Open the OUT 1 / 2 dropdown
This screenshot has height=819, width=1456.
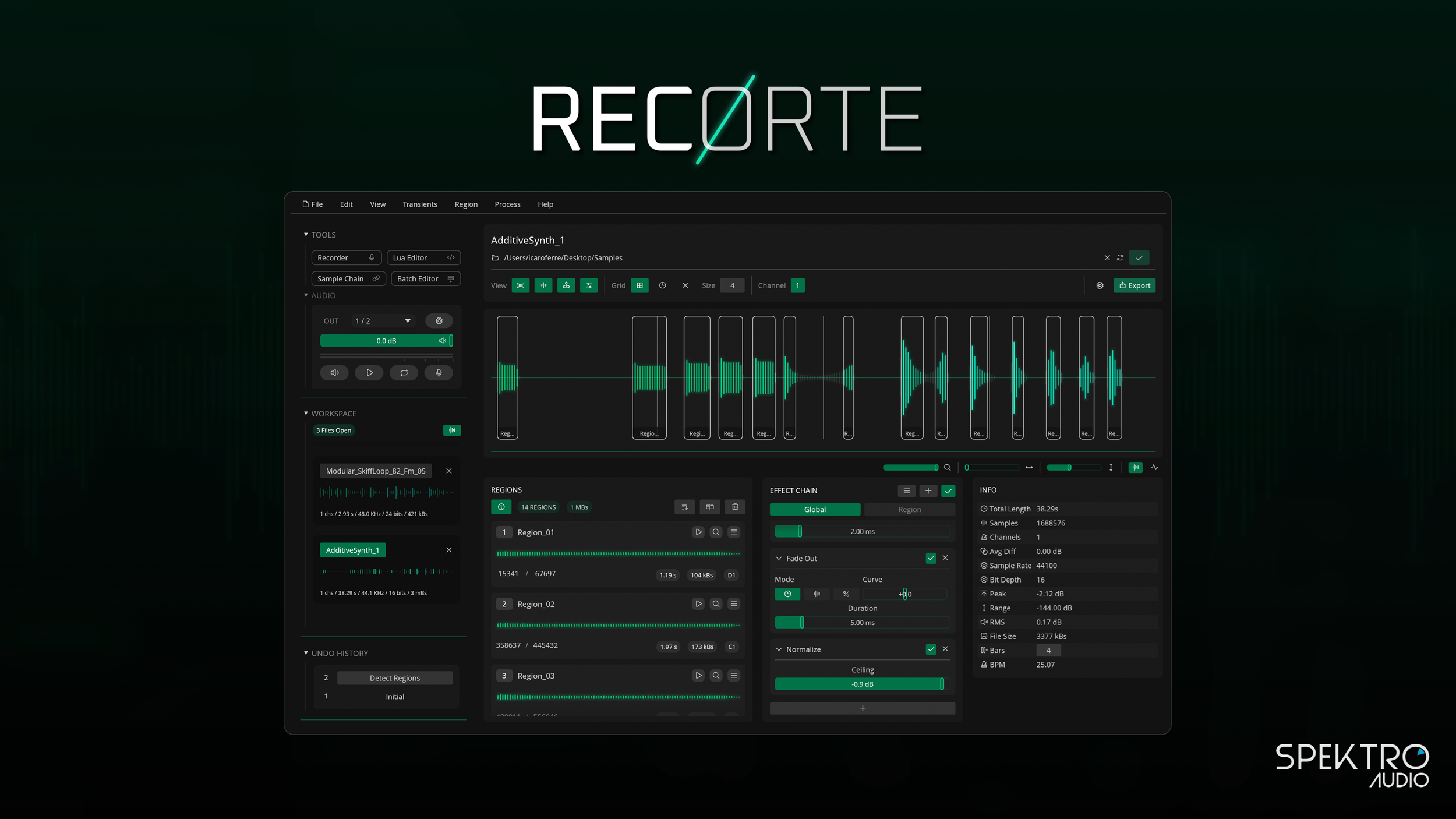pos(383,320)
